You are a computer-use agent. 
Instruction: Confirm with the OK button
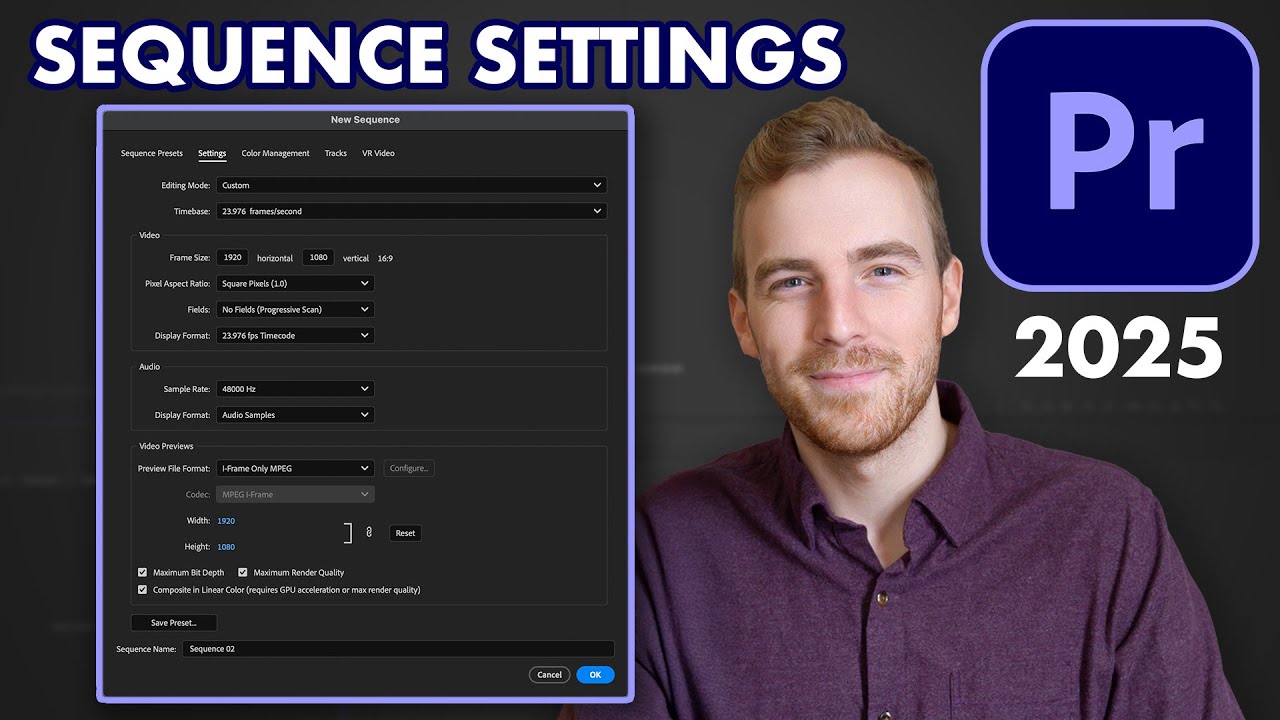pos(595,675)
